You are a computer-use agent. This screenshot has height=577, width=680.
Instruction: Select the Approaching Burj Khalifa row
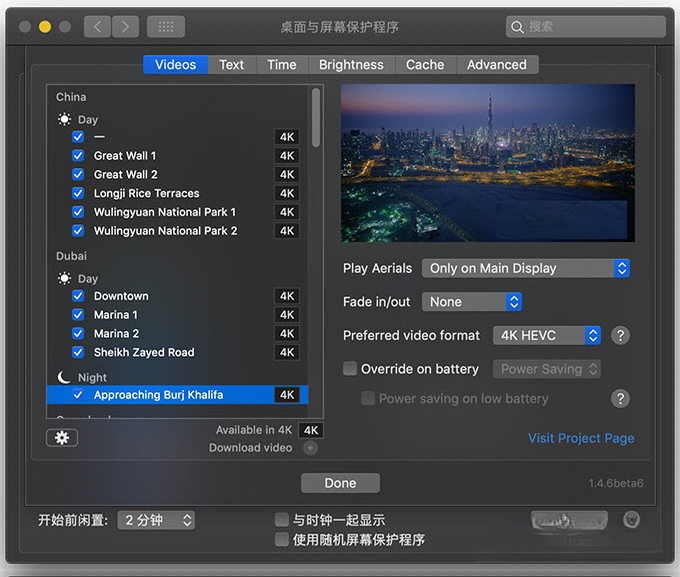coord(177,395)
